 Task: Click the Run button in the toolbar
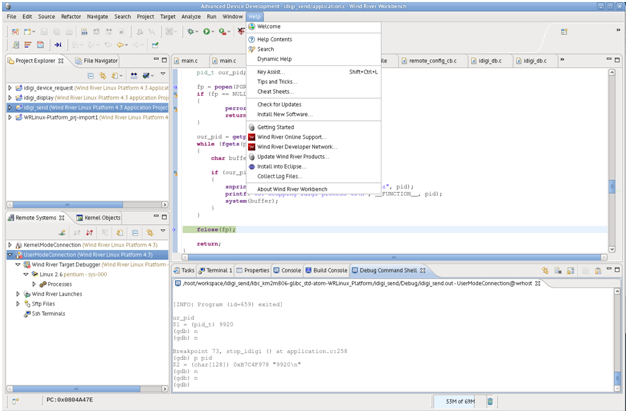206,32
